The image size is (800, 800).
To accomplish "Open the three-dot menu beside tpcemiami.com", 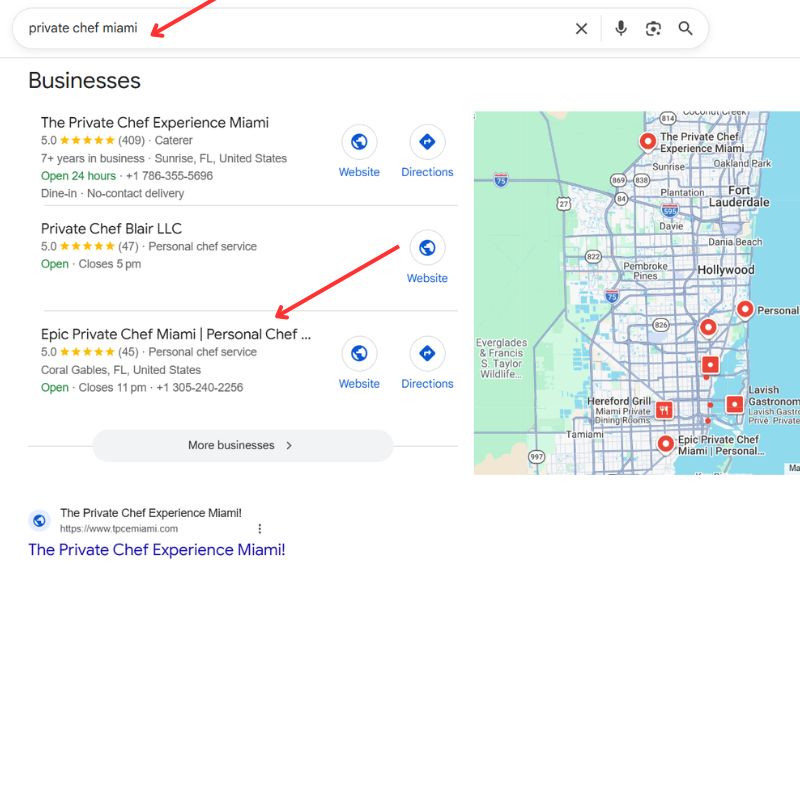I will [x=259, y=528].
